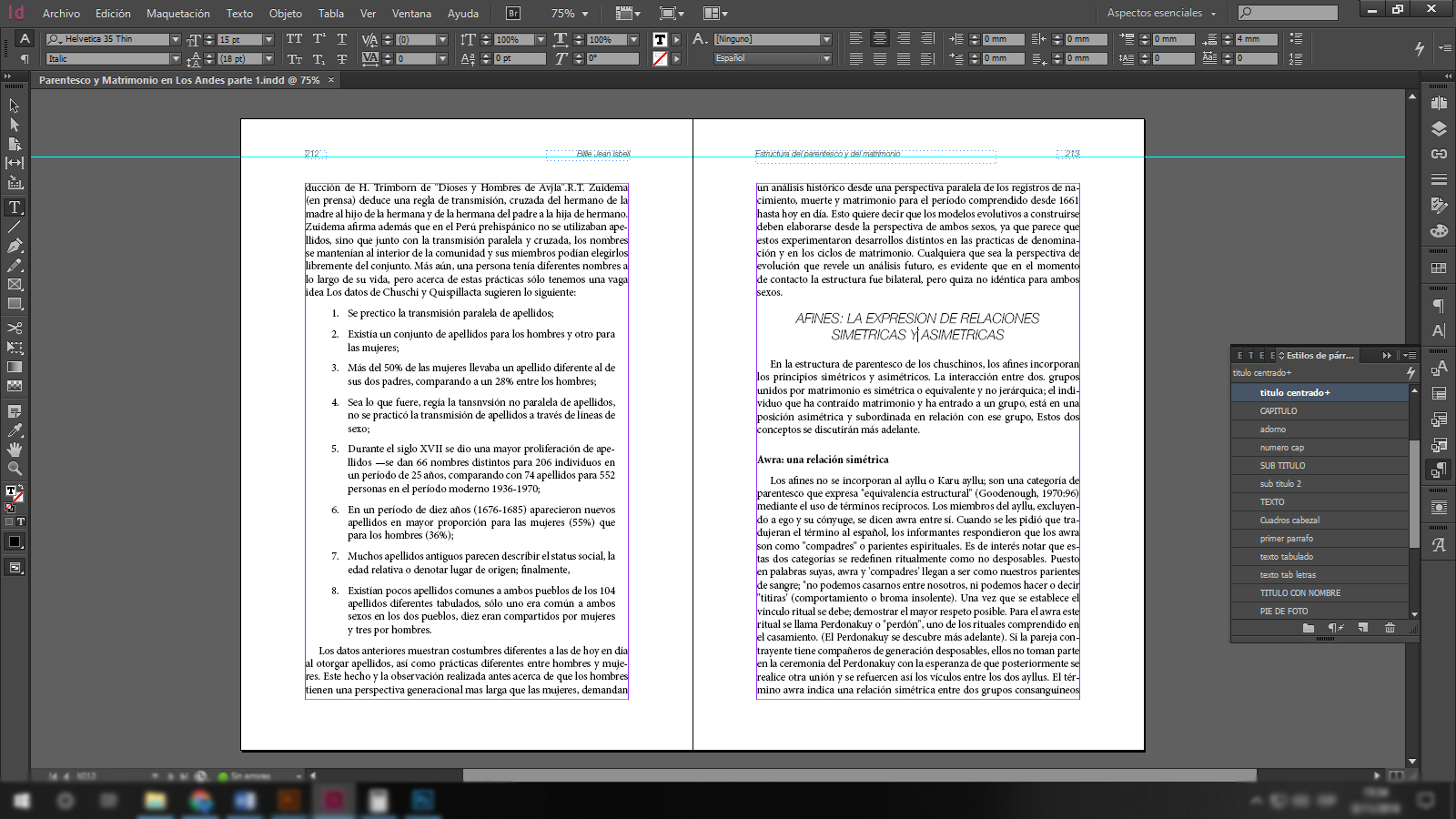This screenshot has width=1456, height=819.
Task: Select the Direct Selection tool
Action: pyautogui.click(x=15, y=125)
